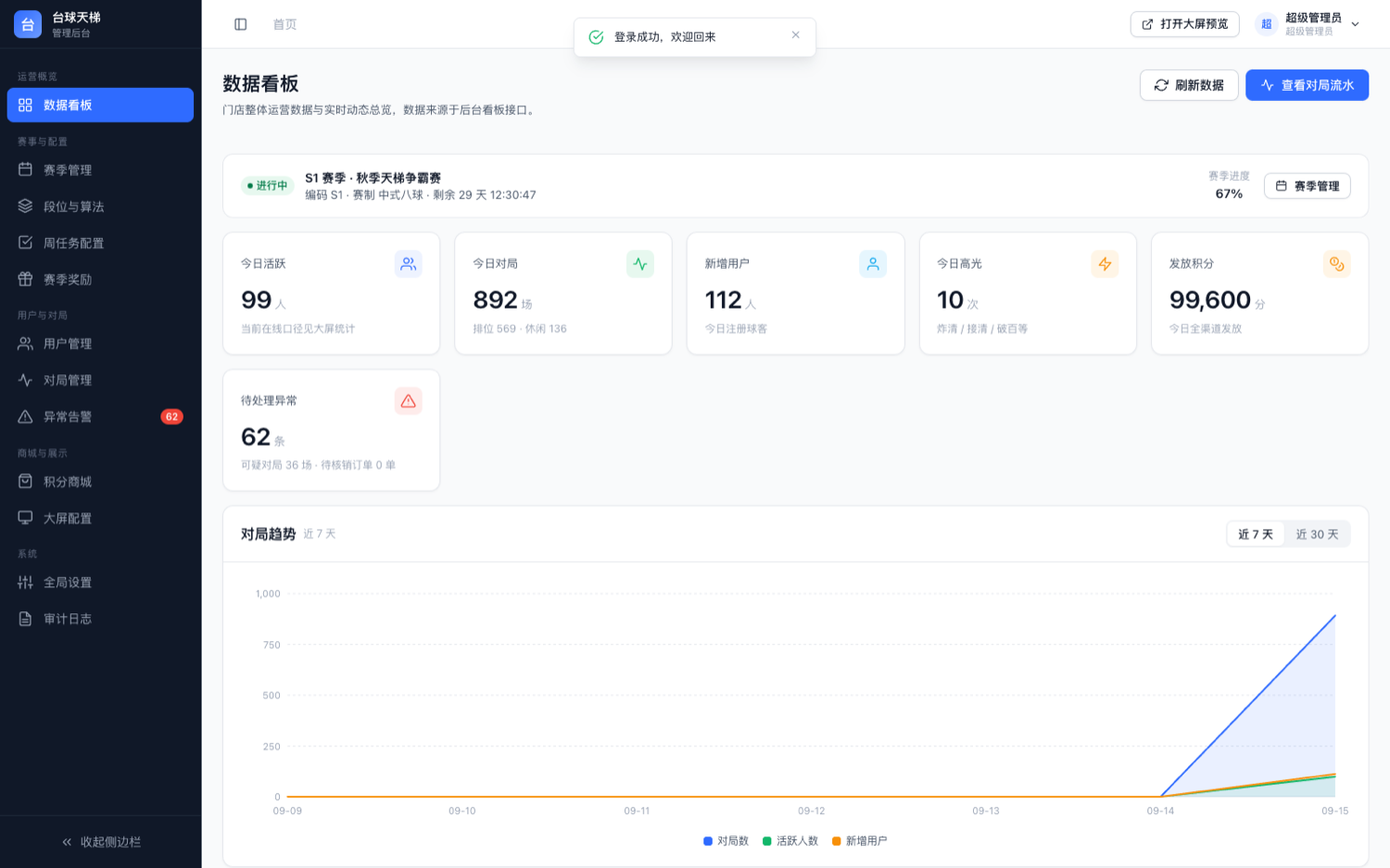Click the 查看对局流水 button
The image size is (1390, 868).
1307,85
